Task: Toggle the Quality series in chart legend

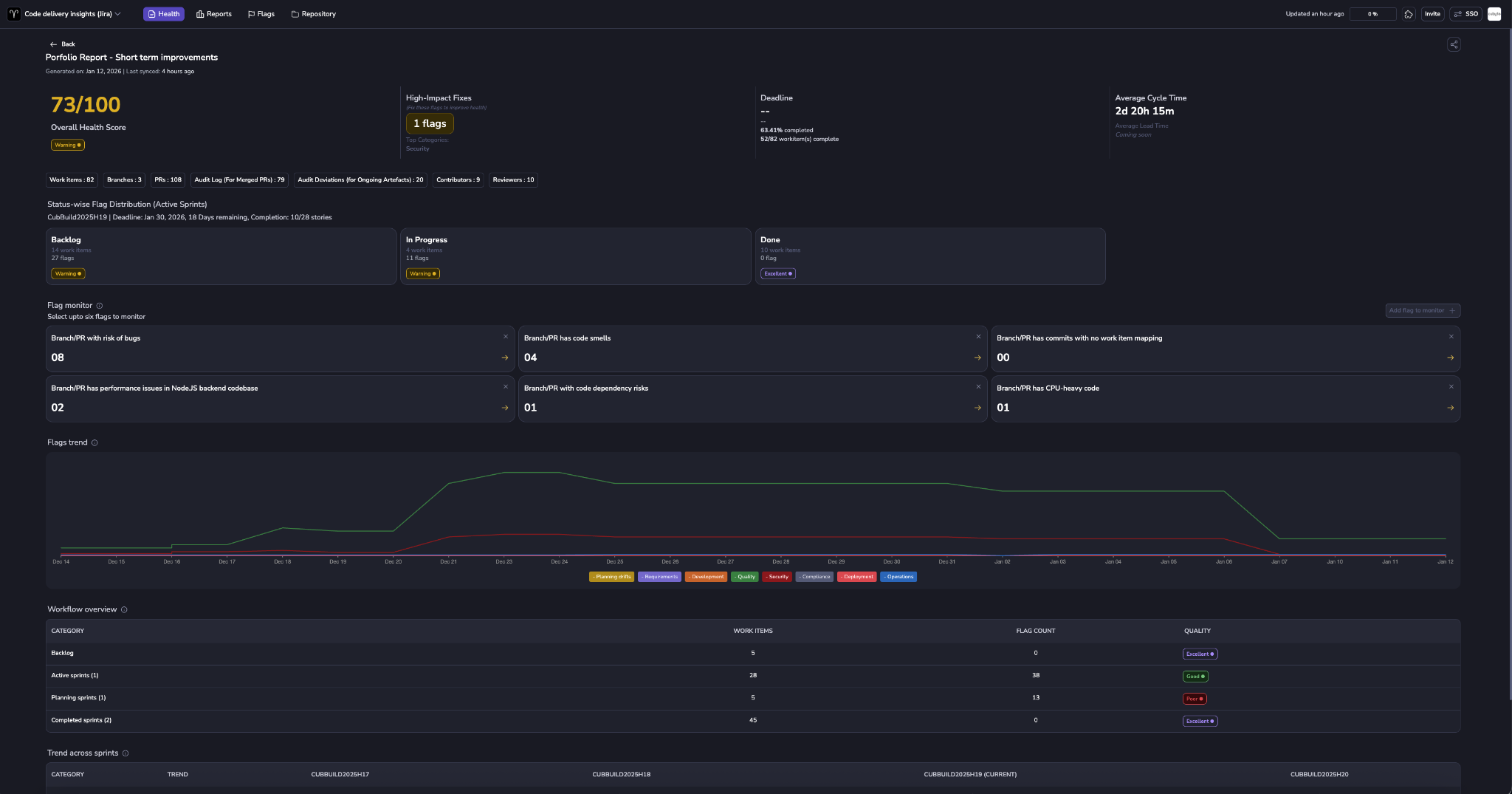Action: 744,577
